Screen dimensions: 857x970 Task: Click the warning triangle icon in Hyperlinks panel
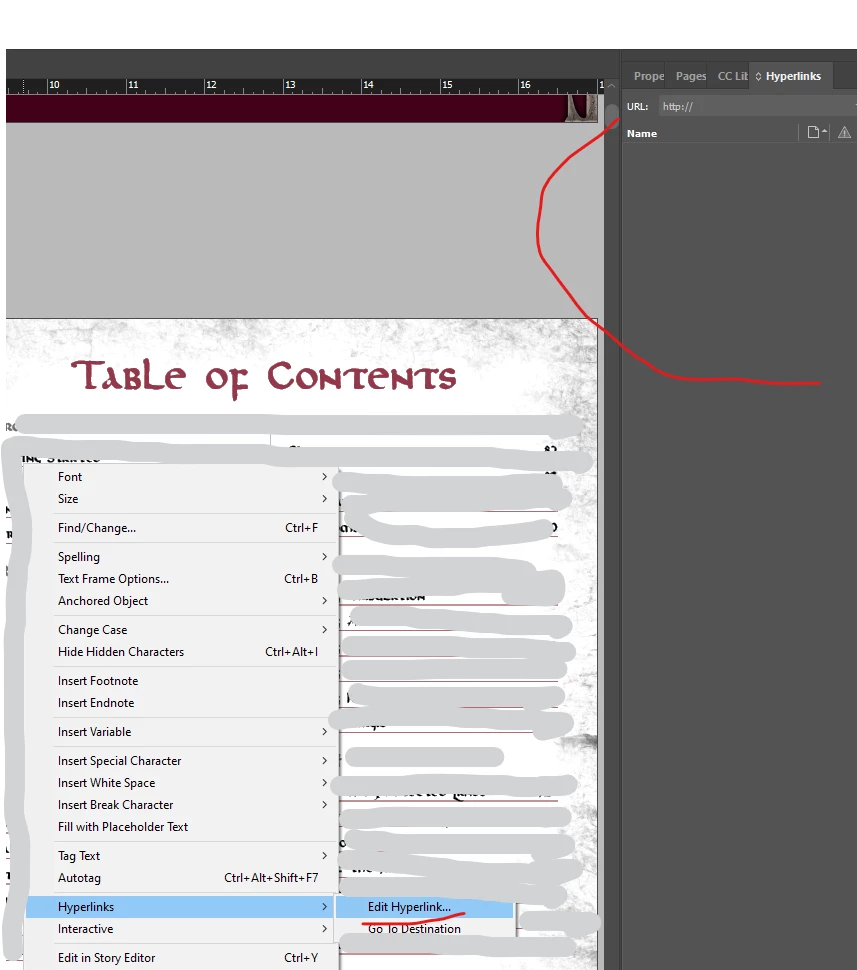(844, 132)
